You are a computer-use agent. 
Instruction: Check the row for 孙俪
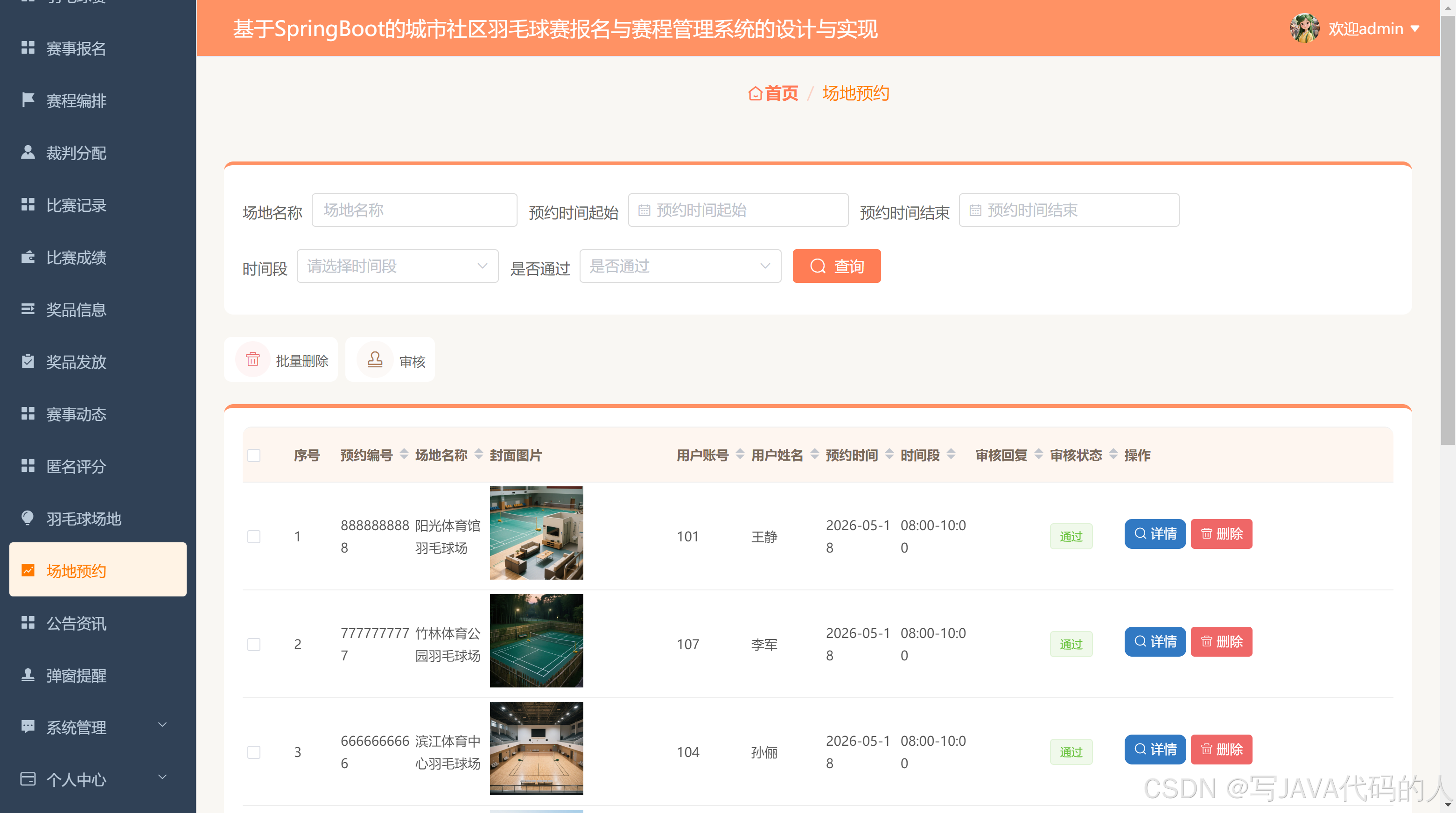coord(254,752)
